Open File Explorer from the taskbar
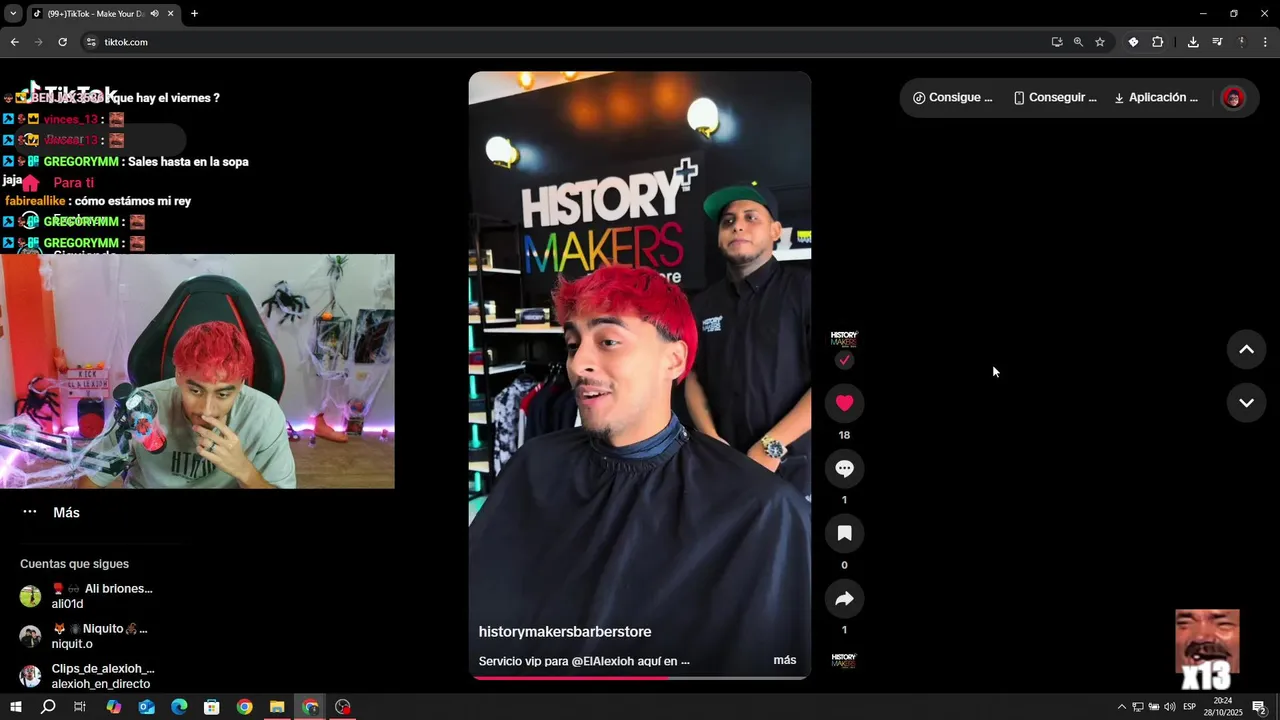1280x720 pixels. 277,707
